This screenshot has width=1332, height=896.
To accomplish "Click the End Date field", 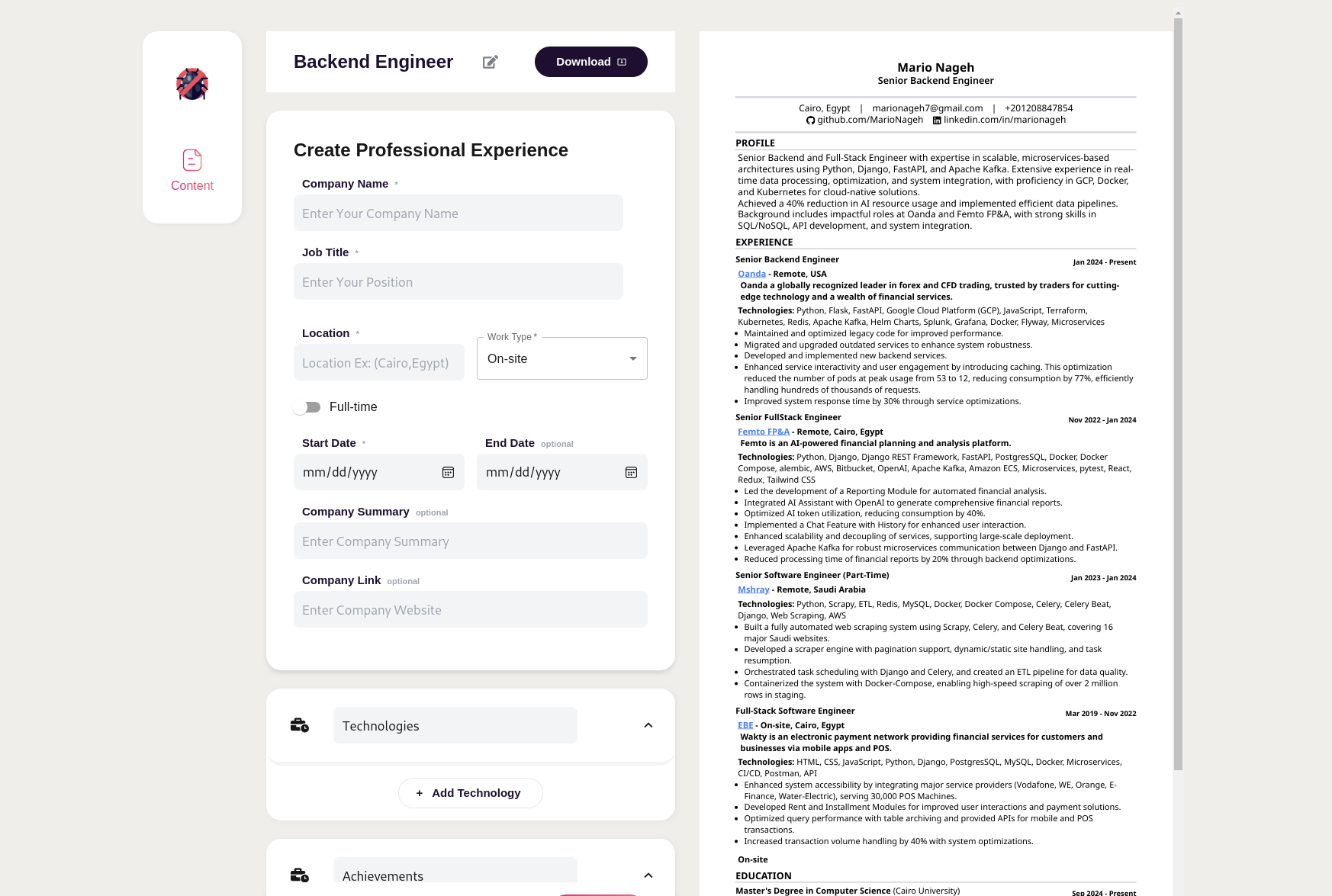I will point(562,472).
